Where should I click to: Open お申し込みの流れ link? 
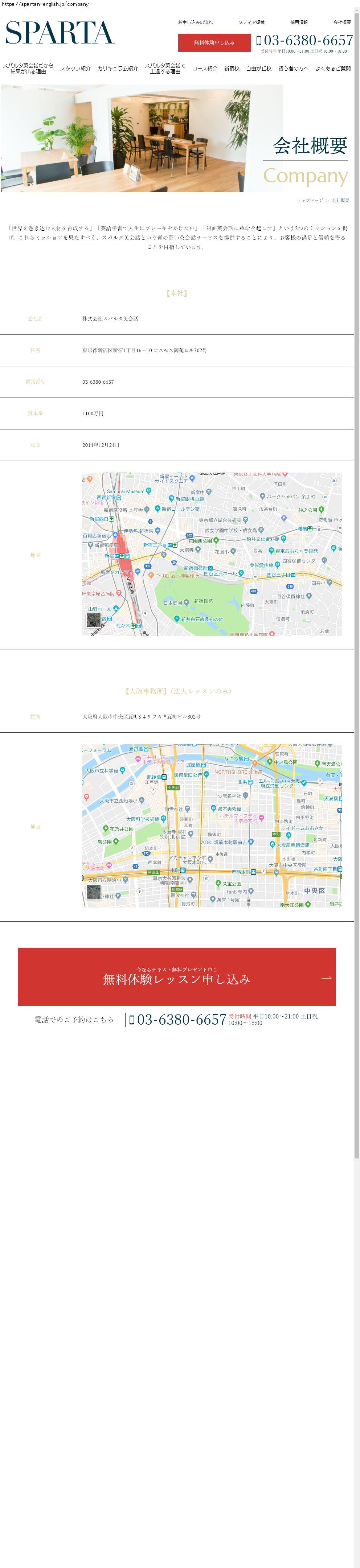pos(195,22)
